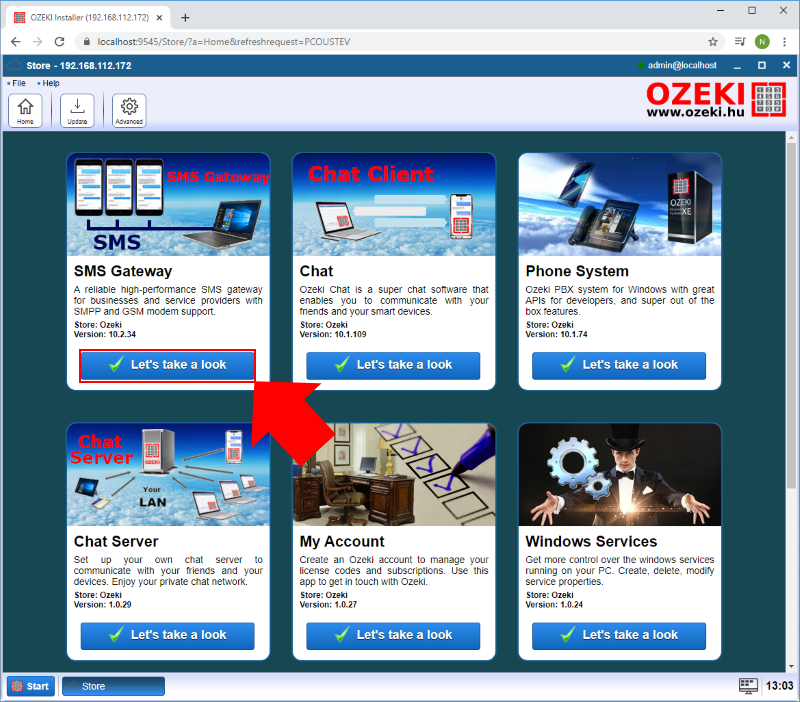Go to Home in Ozeki toolbar

pyautogui.click(x=25, y=110)
